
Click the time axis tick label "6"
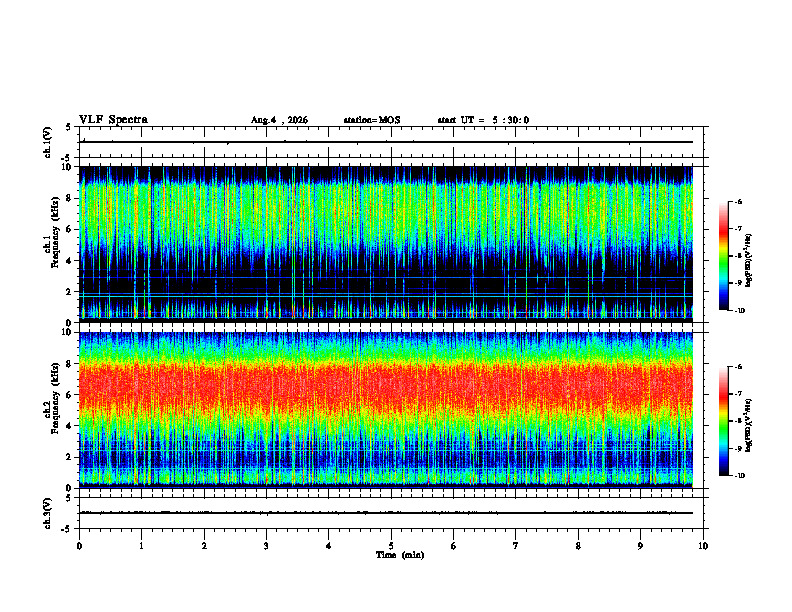[x=454, y=546]
